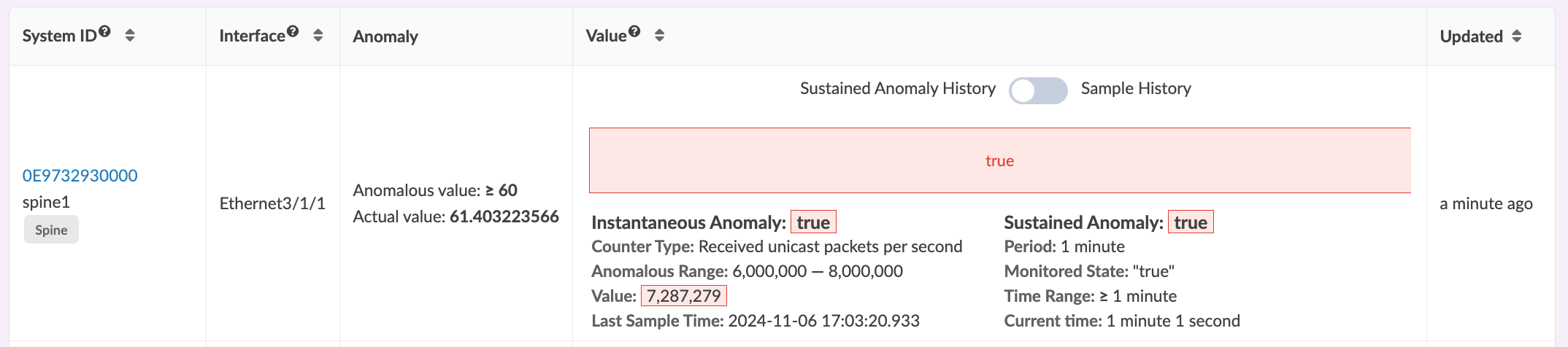Click the Ethernet3/1/1 interface cell
The image size is (1568, 347).
272,203
